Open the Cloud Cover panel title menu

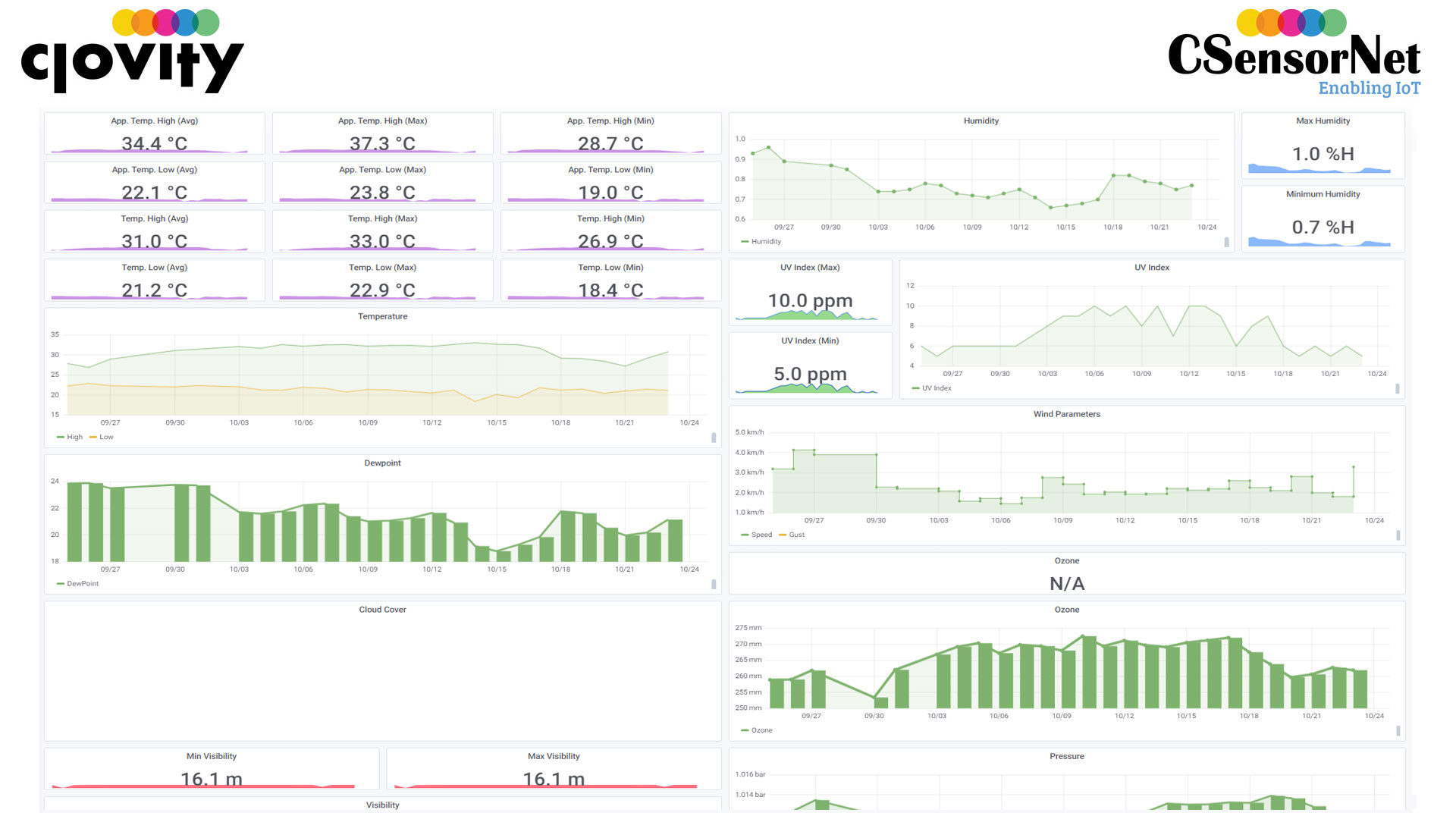tap(383, 609)
